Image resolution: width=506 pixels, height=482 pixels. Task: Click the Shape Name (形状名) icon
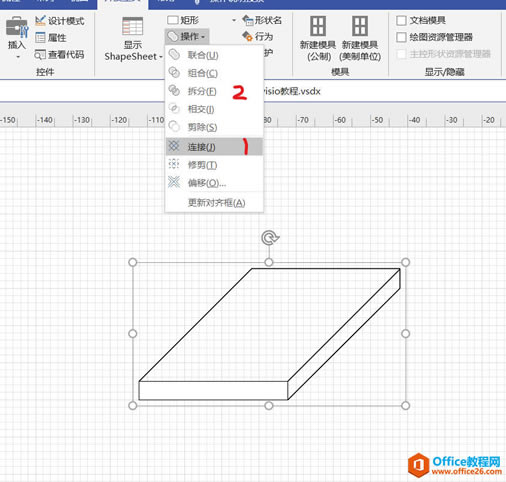247,20
